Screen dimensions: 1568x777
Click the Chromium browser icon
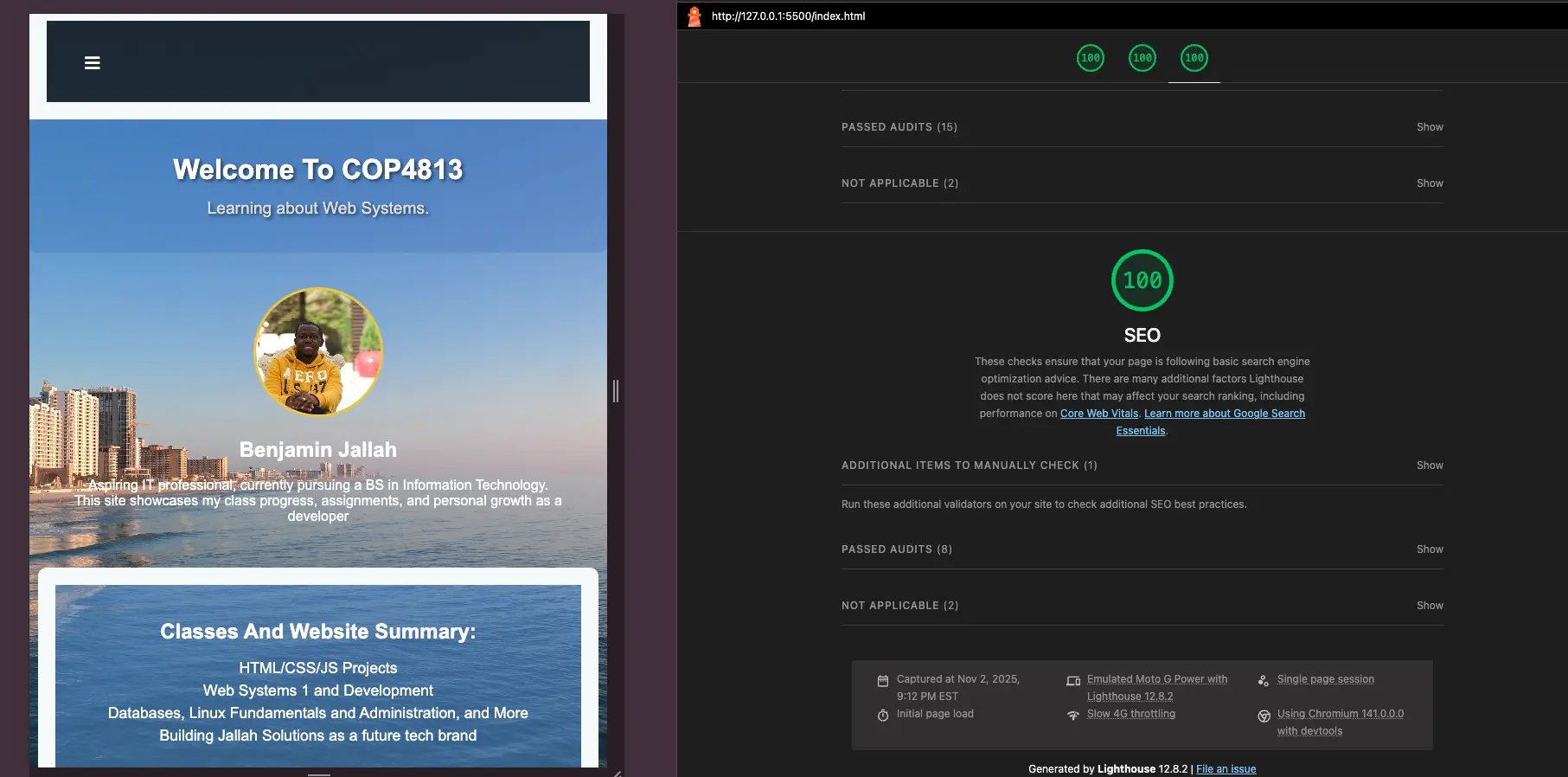click(1264, 716)
